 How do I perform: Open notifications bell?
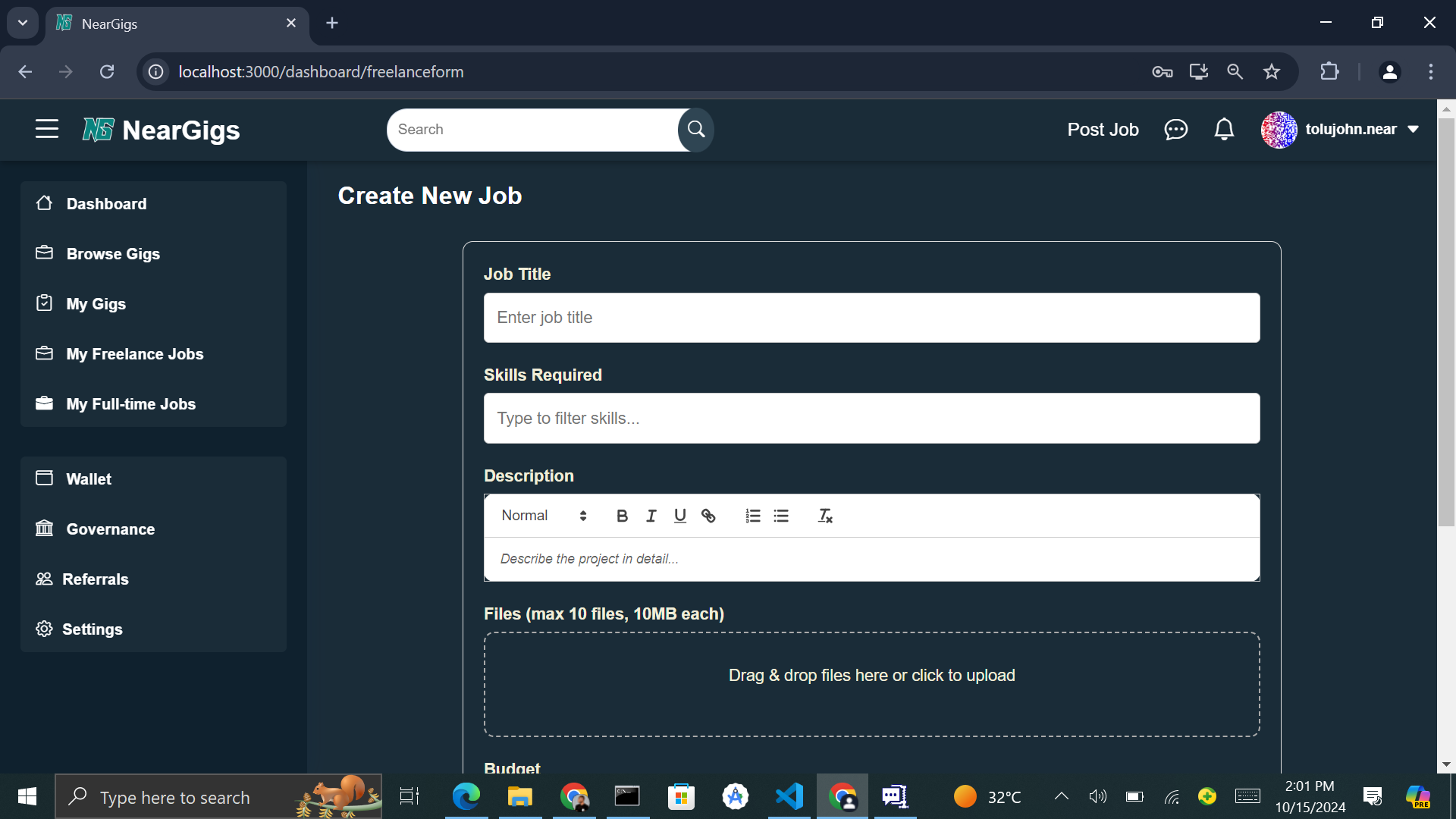pyautogui.click(x=1224, y=130)
